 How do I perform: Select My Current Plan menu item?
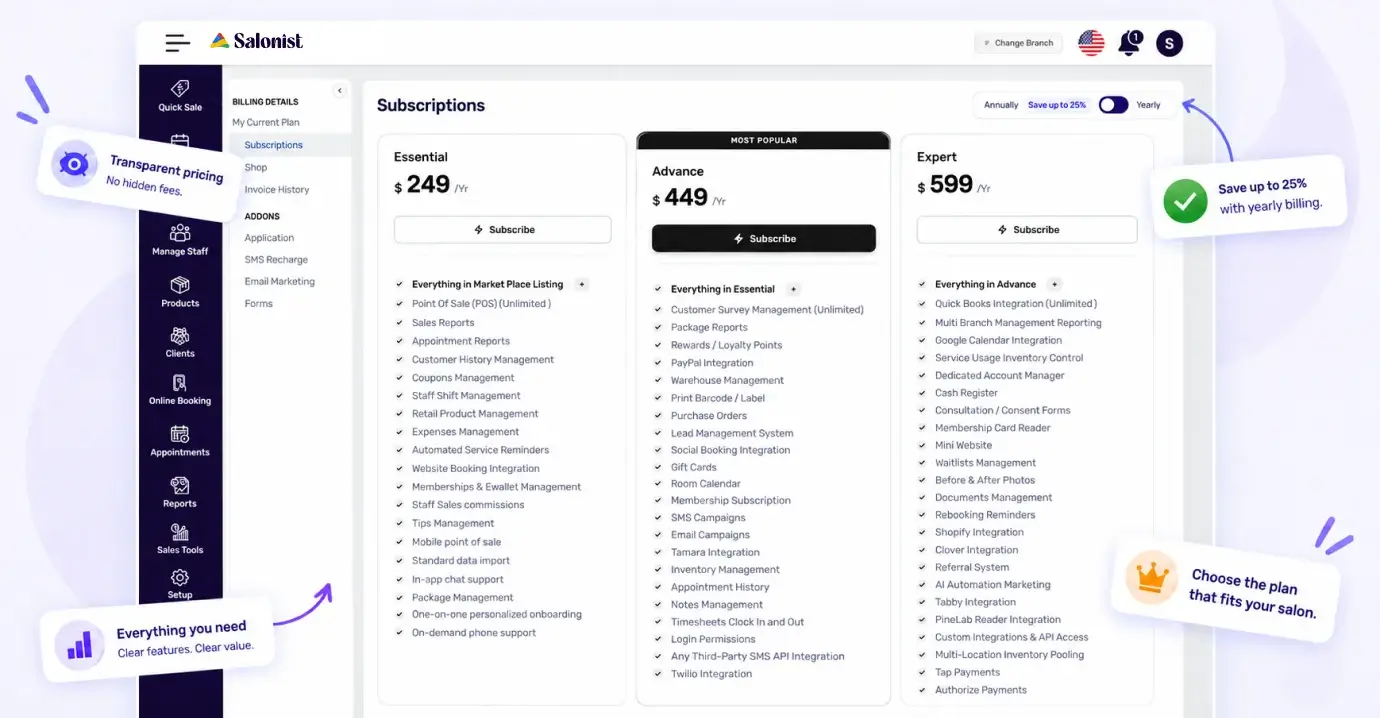[x=266, y=122]
